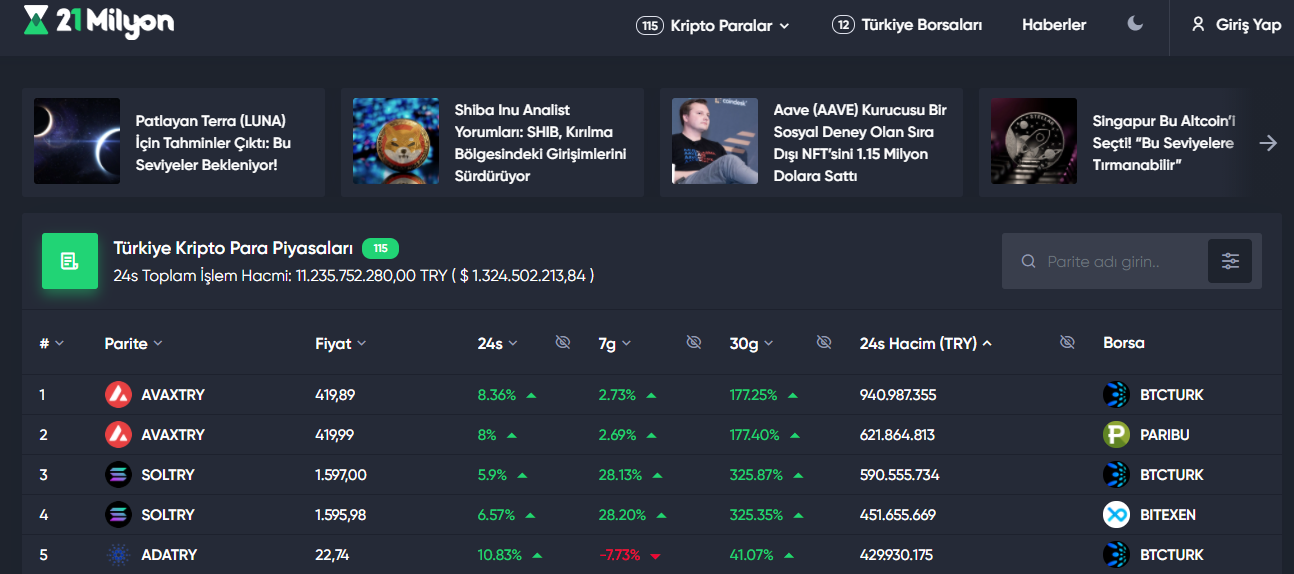Viewport: 1294px width, 574px height.
Task: Toggle dark mode moon icon
Action: click(1135, 24)
